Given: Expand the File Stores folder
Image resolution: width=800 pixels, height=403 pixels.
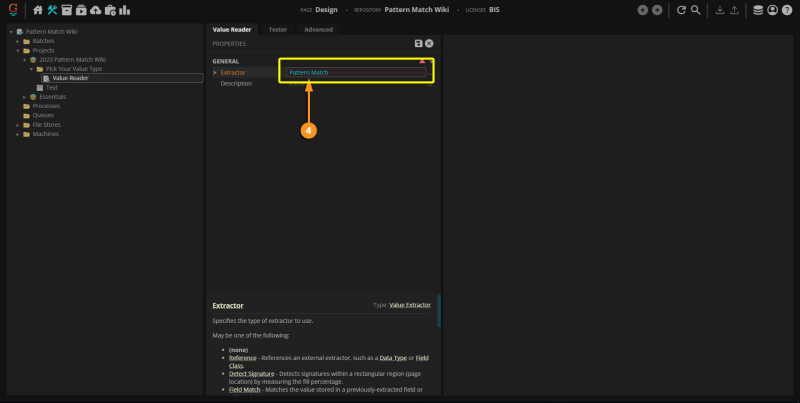Looking at the screenshot, I should coord(18,124).
